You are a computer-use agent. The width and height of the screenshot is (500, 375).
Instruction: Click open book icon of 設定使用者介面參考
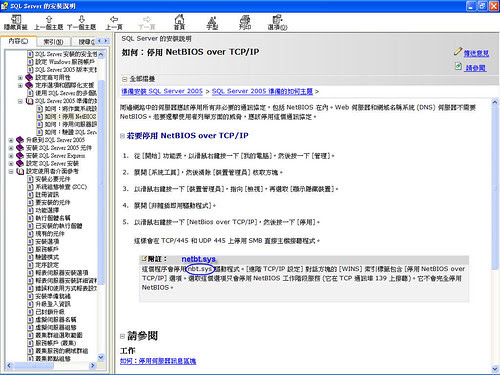[20, 171]
